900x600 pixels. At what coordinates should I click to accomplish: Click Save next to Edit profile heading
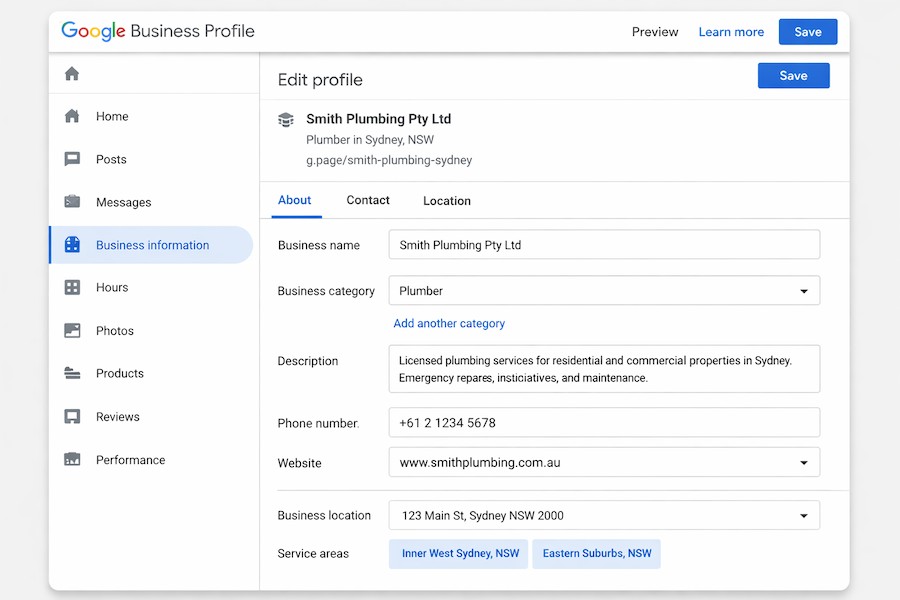pyautogui.click(x=793, y=76)
